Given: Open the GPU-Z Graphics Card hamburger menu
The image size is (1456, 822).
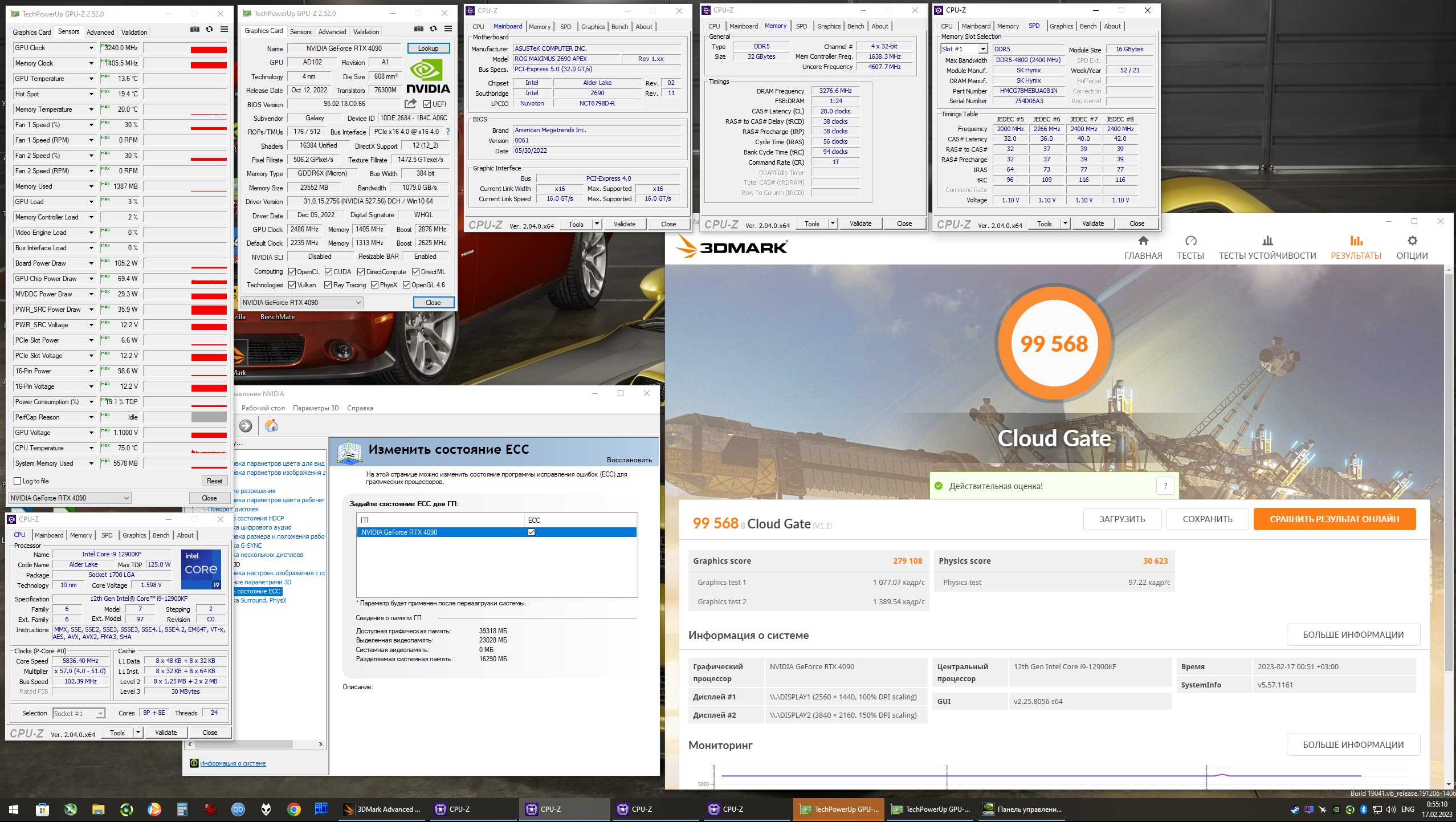Looking at the screenshot, I should [x=448, y=29].
